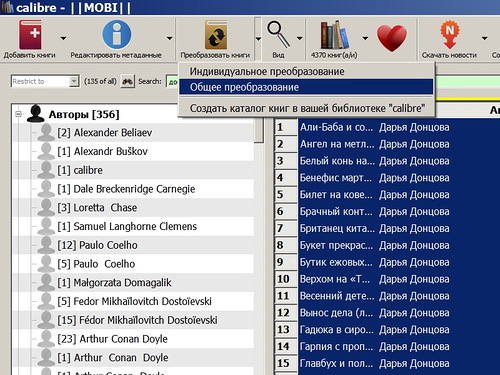Viewport: 500px width, 375px height.
Task: Click into the Search input field
Action: (172, 81)
